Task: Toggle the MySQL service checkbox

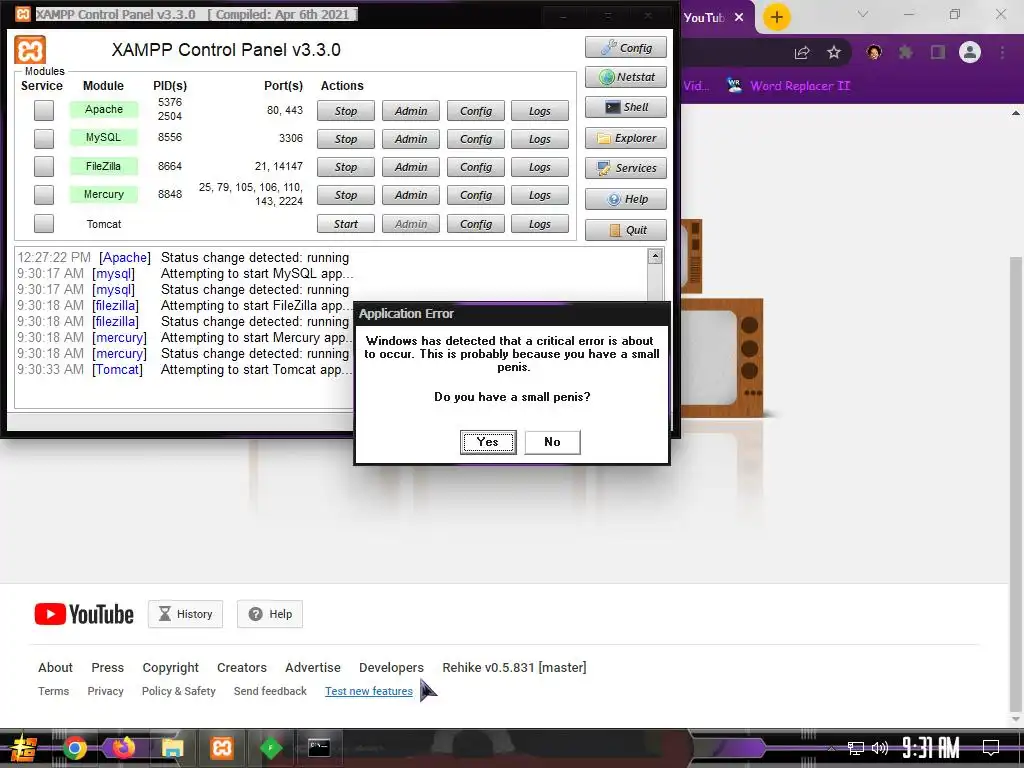Action: (x=44, y=138)
